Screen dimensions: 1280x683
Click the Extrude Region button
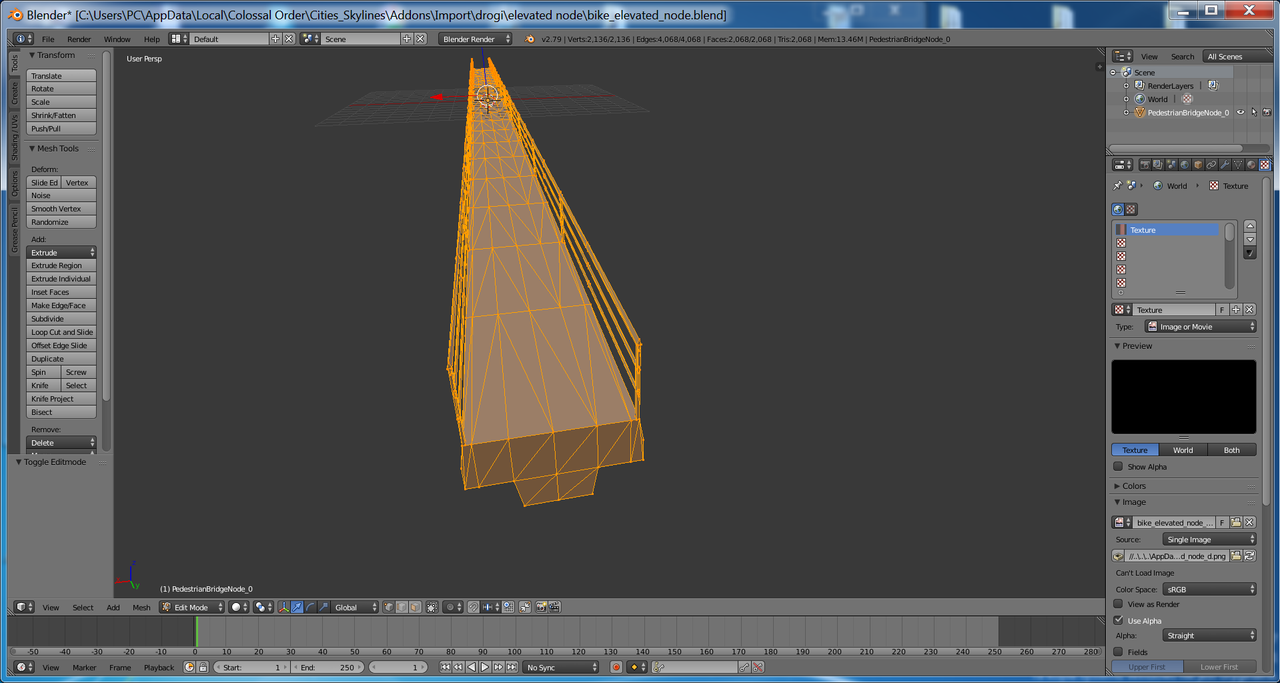61,266
